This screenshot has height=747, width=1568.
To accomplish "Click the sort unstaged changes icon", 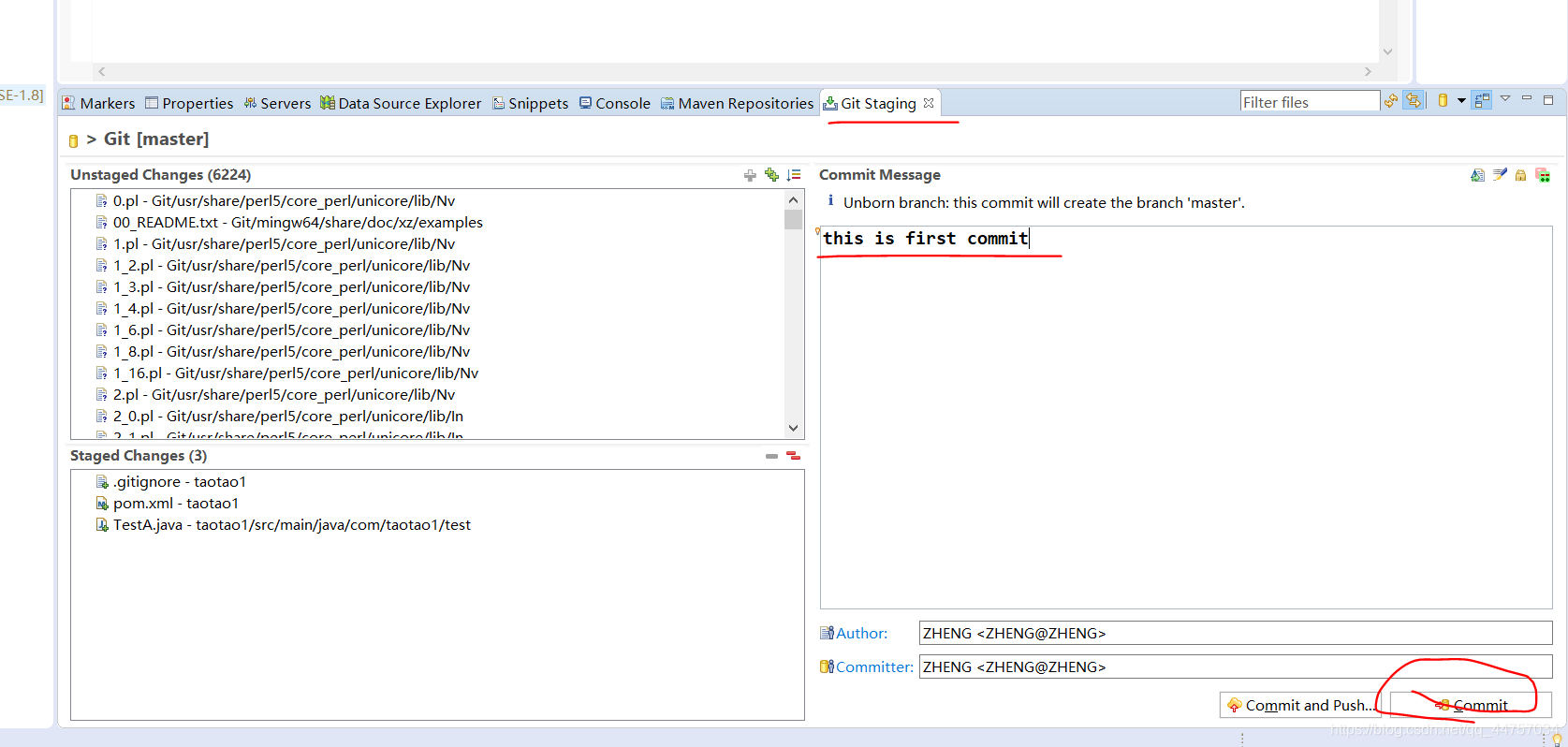I will tap(794, 175).
